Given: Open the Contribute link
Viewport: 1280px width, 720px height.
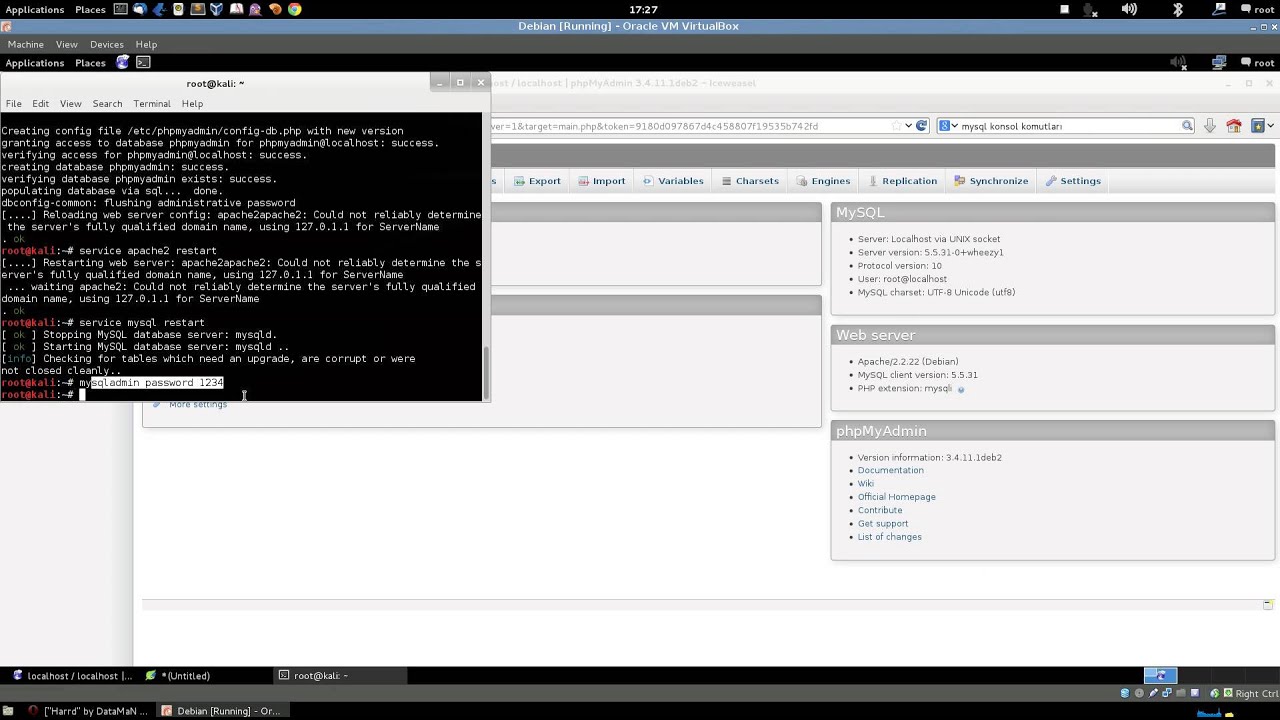Looking at the screenshot, I should pyautogui.click(x=879, y=510).
